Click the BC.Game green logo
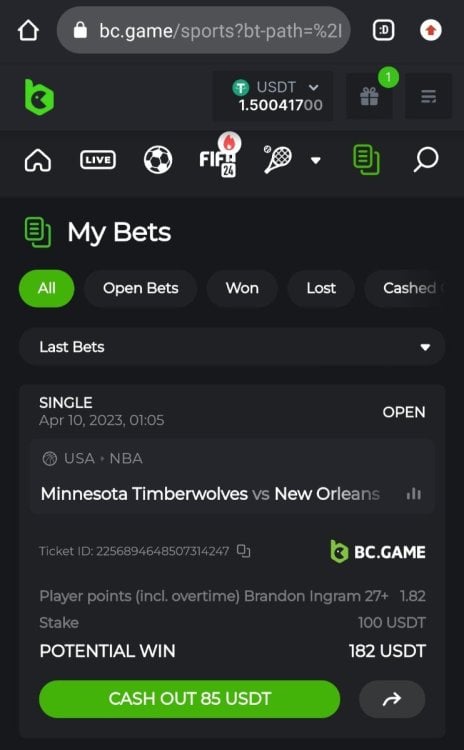The image size is (464, 750). point(39,97)
